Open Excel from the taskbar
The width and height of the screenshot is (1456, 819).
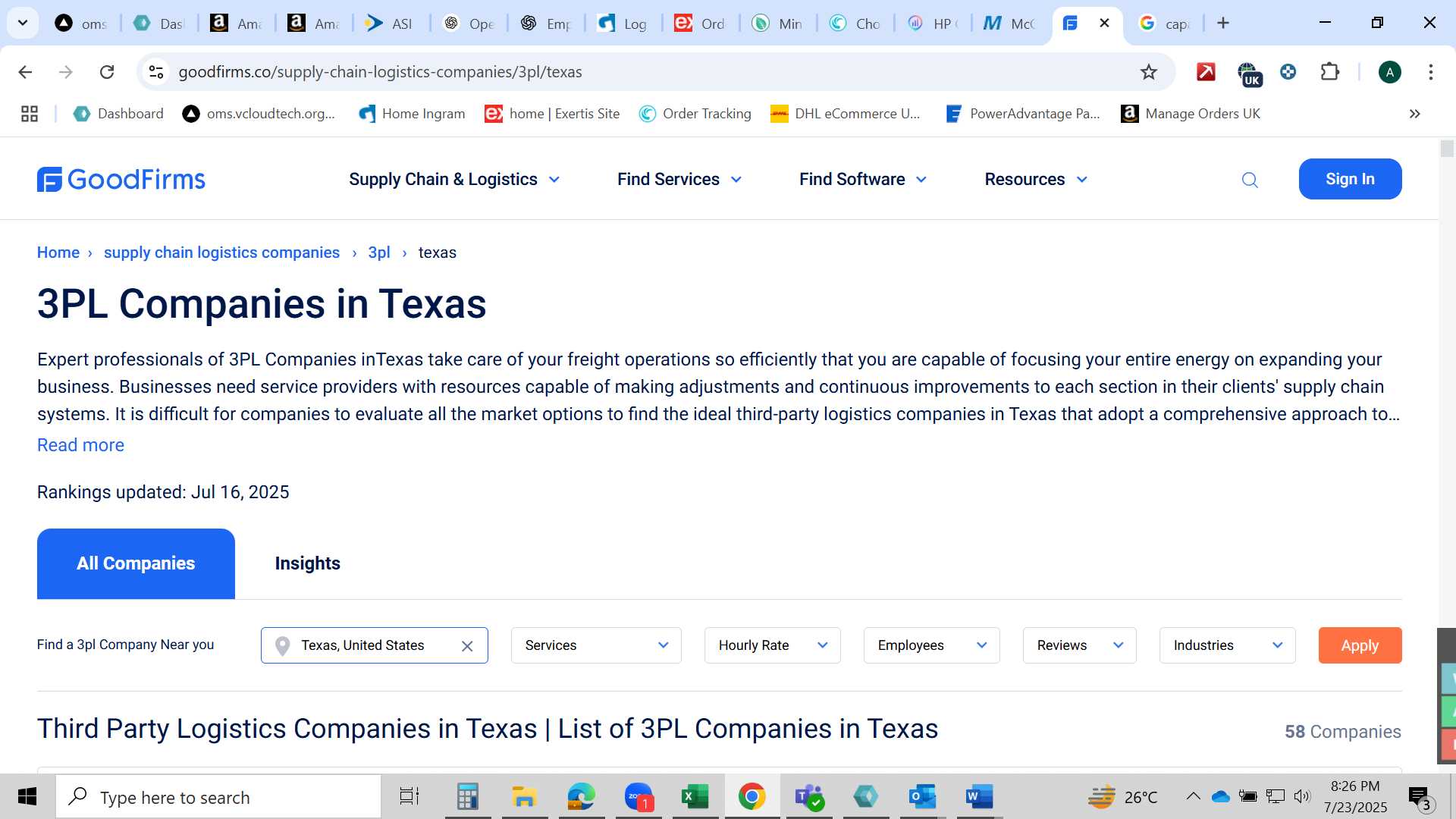695,796
